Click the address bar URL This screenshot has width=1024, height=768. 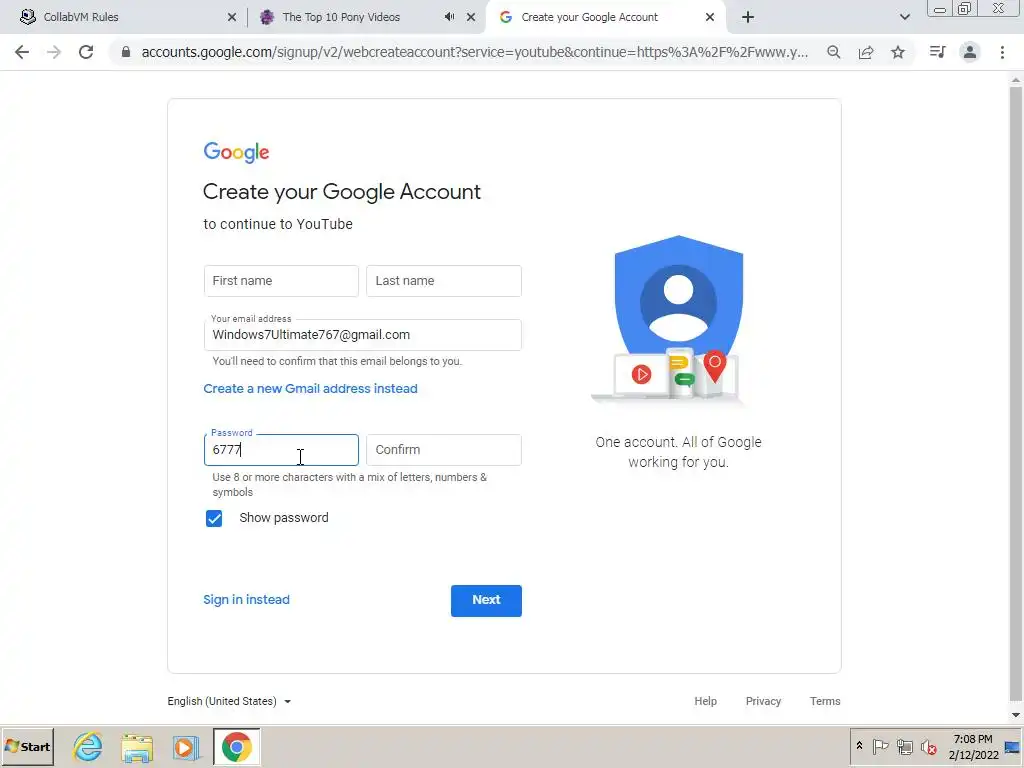click(x=475, y=52)
